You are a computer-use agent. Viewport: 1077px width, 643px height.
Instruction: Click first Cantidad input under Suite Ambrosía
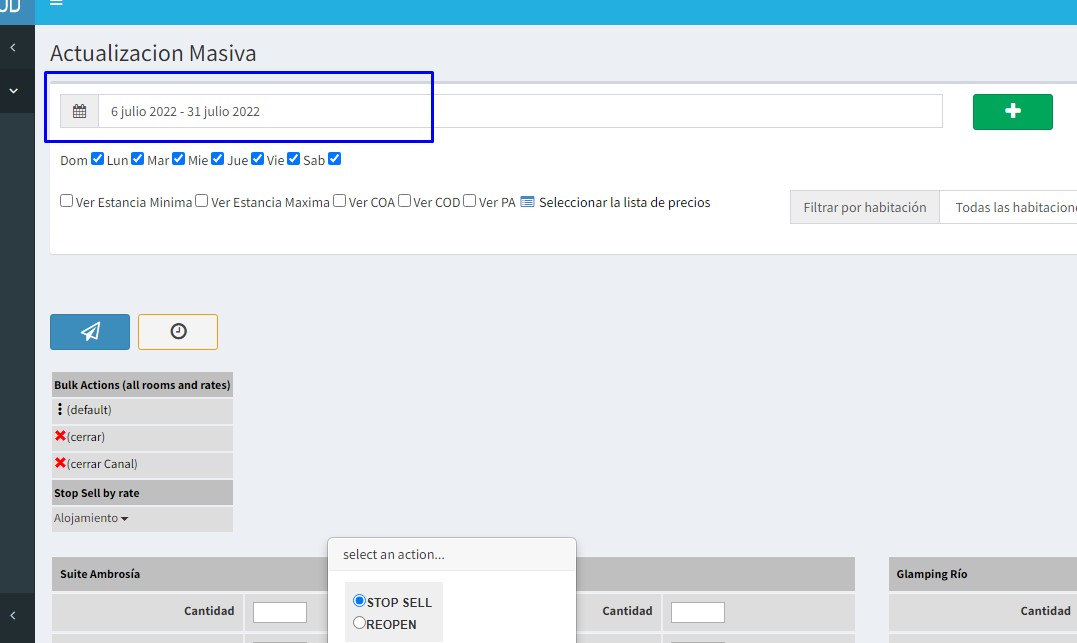(x=279, y=611)
